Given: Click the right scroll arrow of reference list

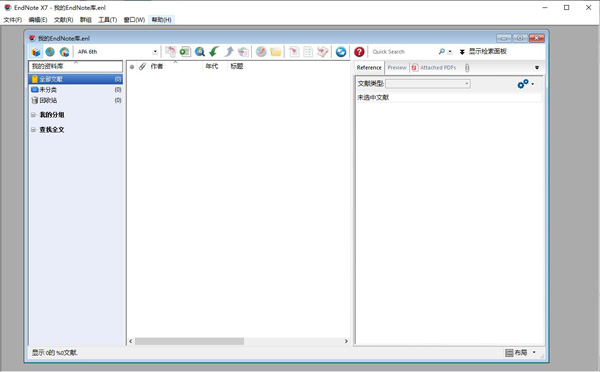Looking at the screenshot, I should pos(346,341).
